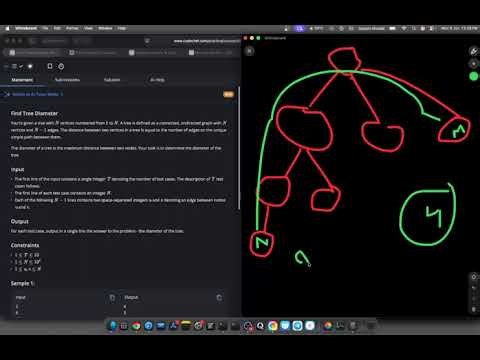Open the AI Help tab

click(x=157, y=80)
